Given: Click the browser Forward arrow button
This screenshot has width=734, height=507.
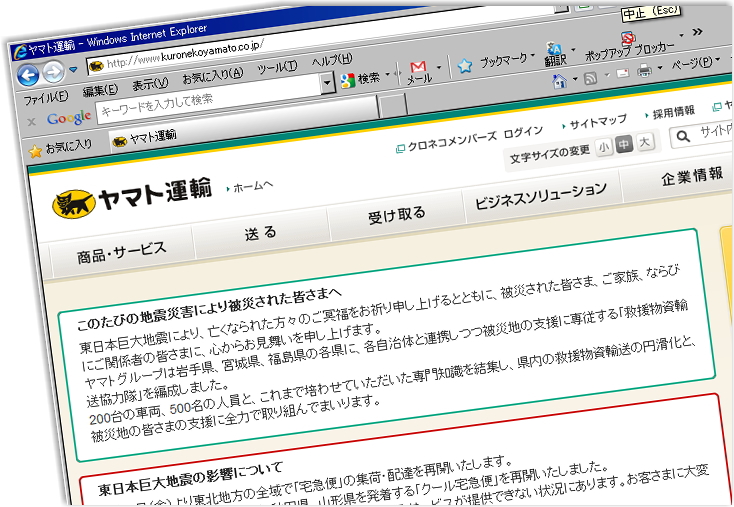Looking at the screenshot, I should [x=52, y=71].
